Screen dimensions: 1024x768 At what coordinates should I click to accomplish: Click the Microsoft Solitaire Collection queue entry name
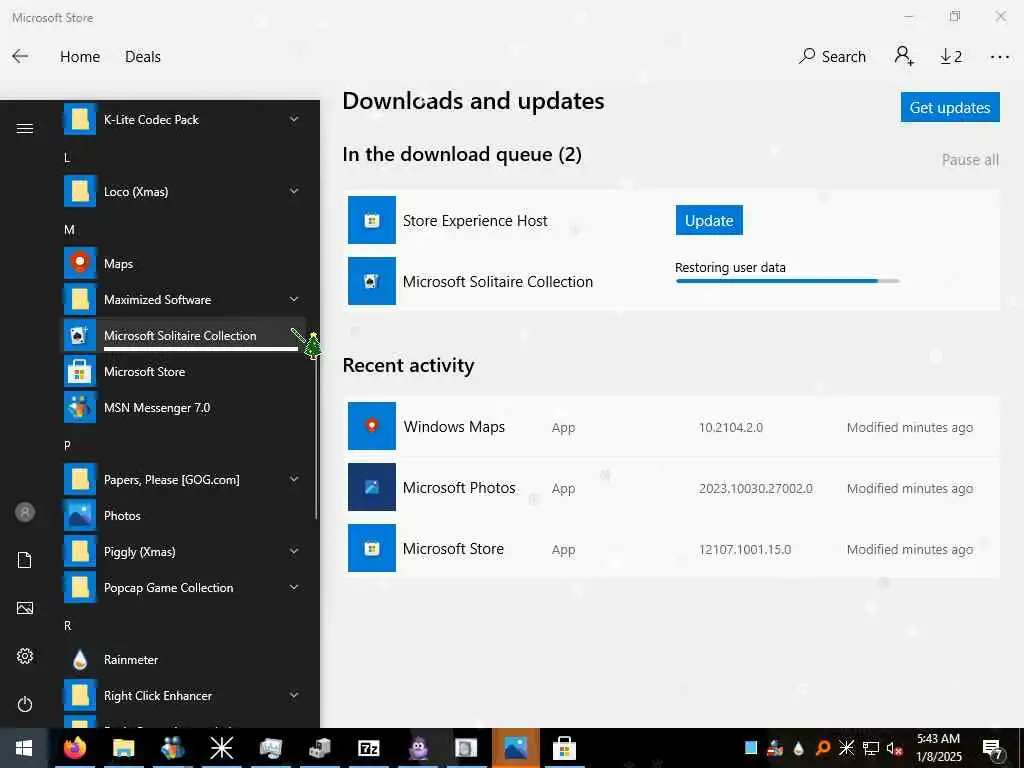498,281
